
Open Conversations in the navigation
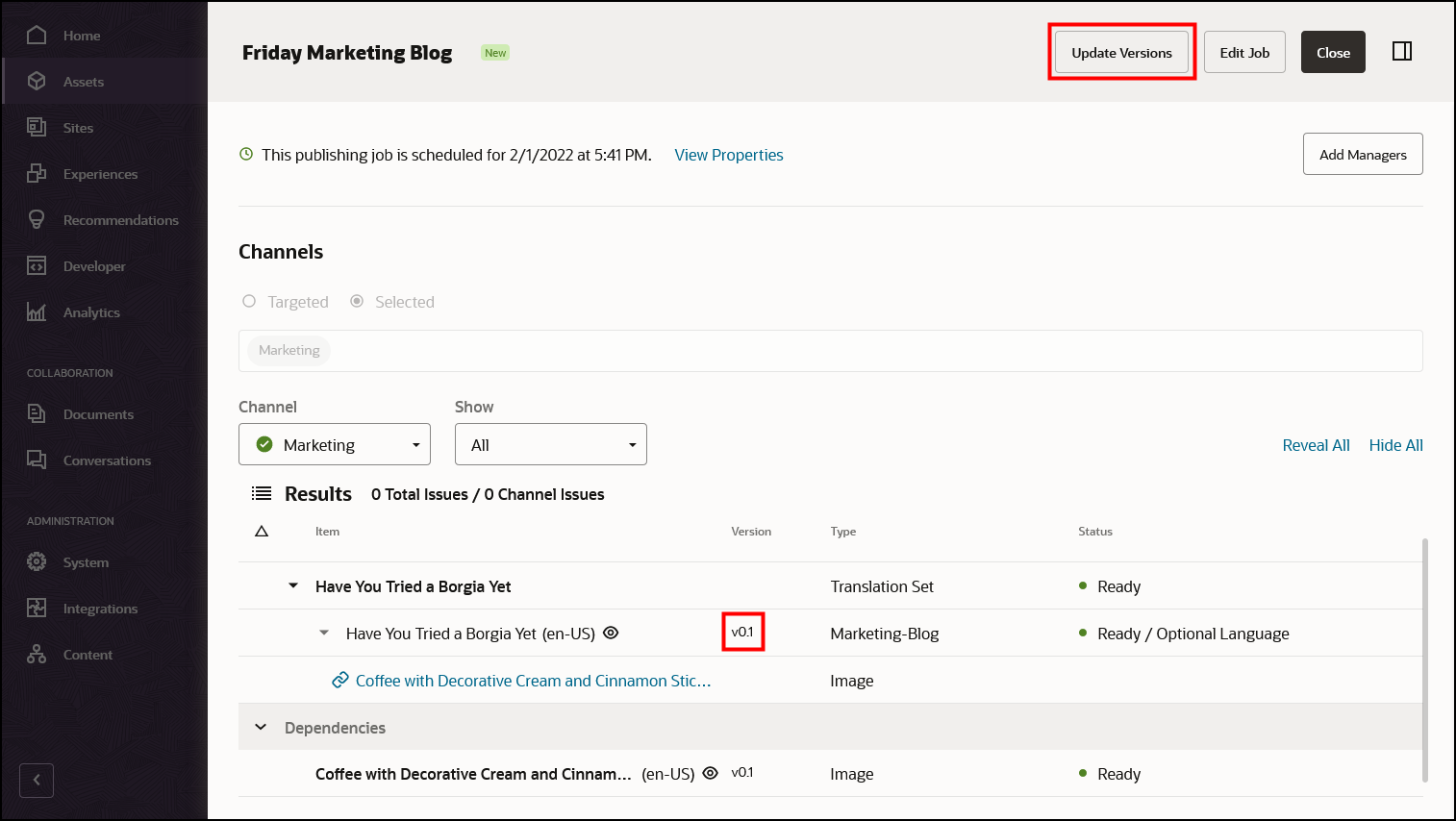(107, 460)
